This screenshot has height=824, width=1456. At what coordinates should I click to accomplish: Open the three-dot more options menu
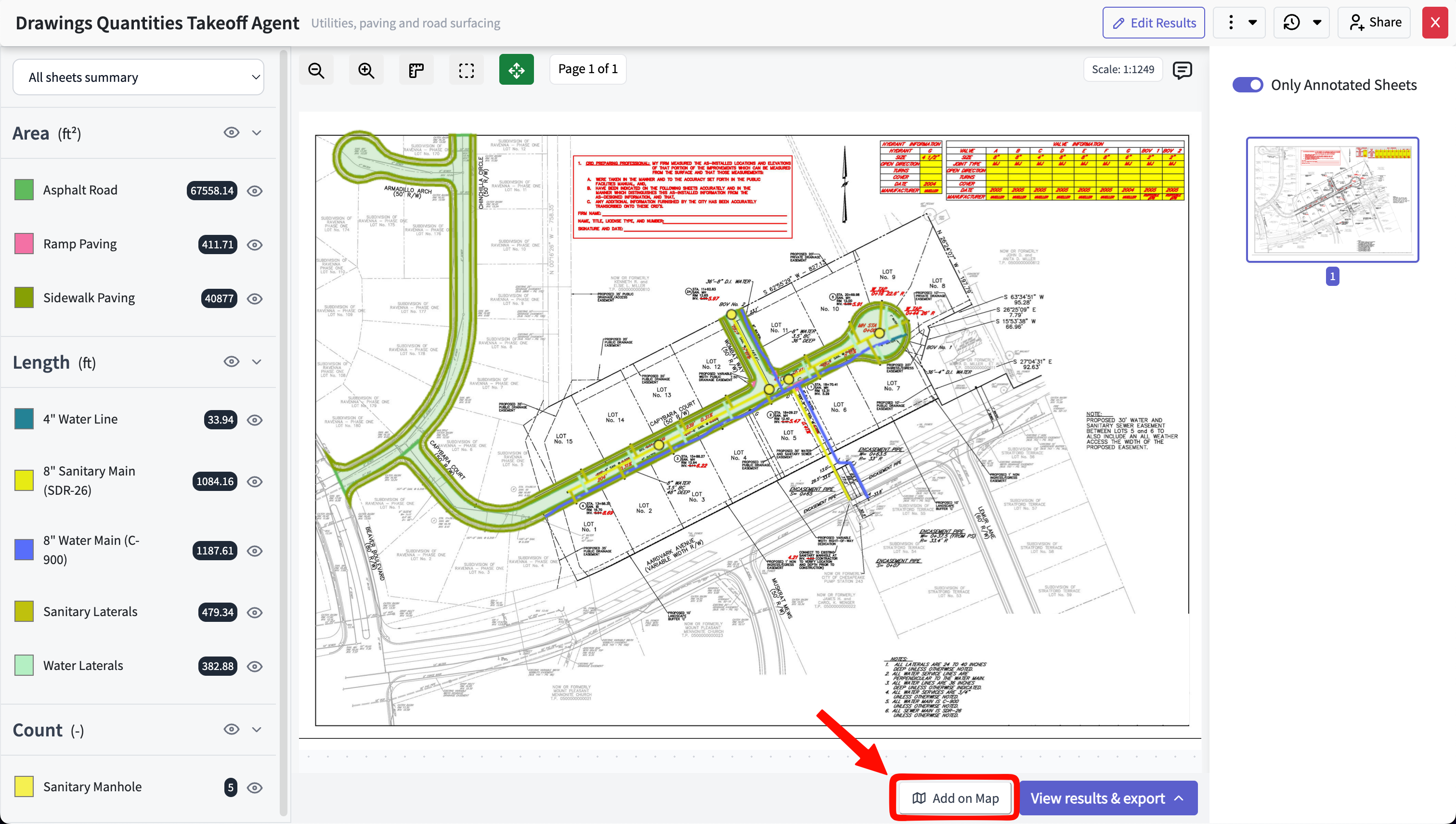tap(1231, 23)
